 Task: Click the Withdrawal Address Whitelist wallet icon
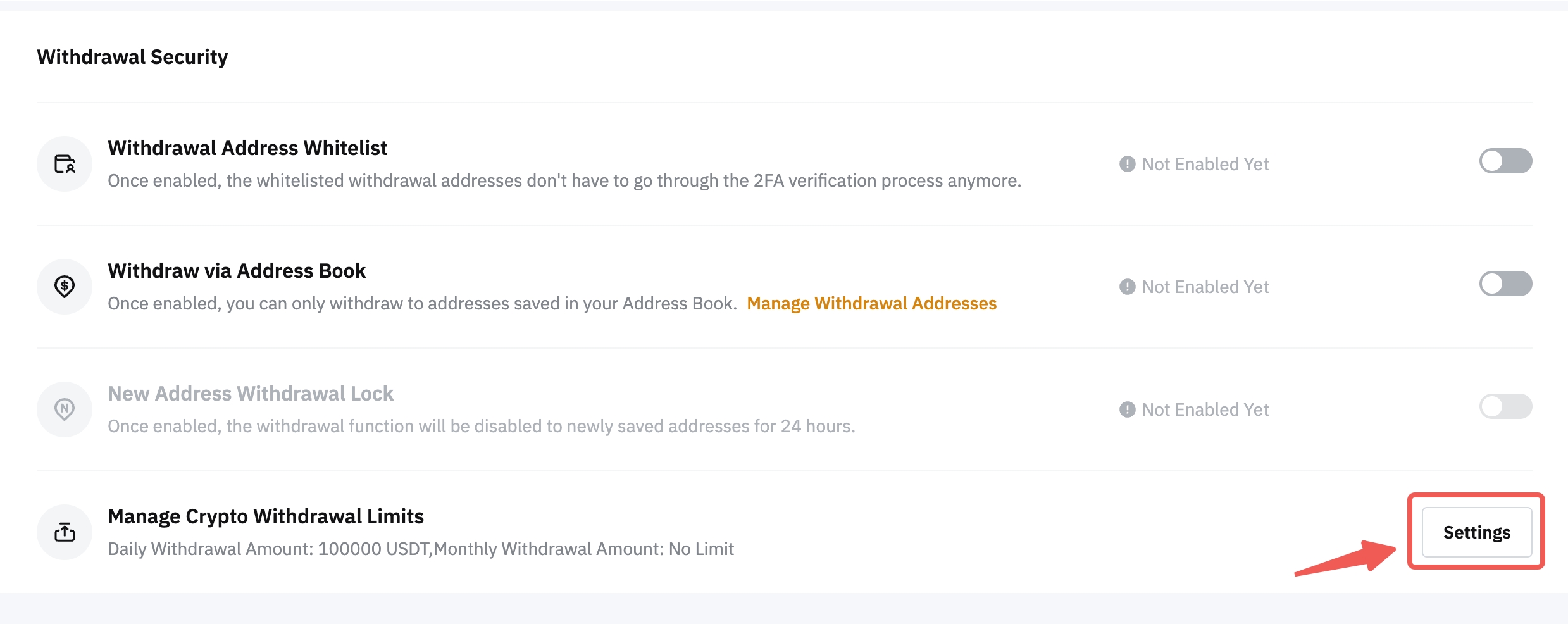65,164
